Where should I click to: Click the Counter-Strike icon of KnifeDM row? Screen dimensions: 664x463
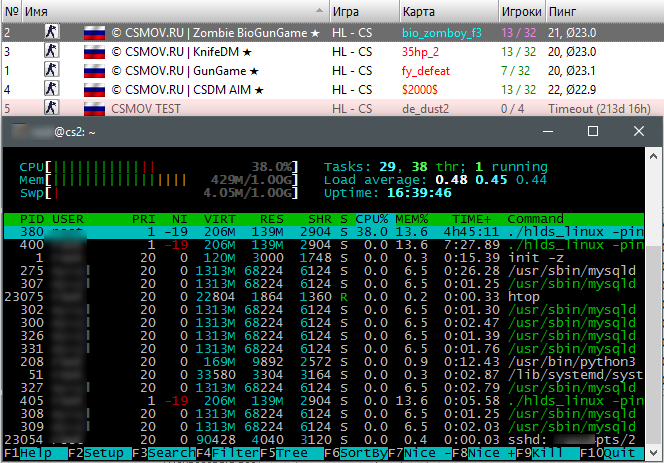[51, 51]
